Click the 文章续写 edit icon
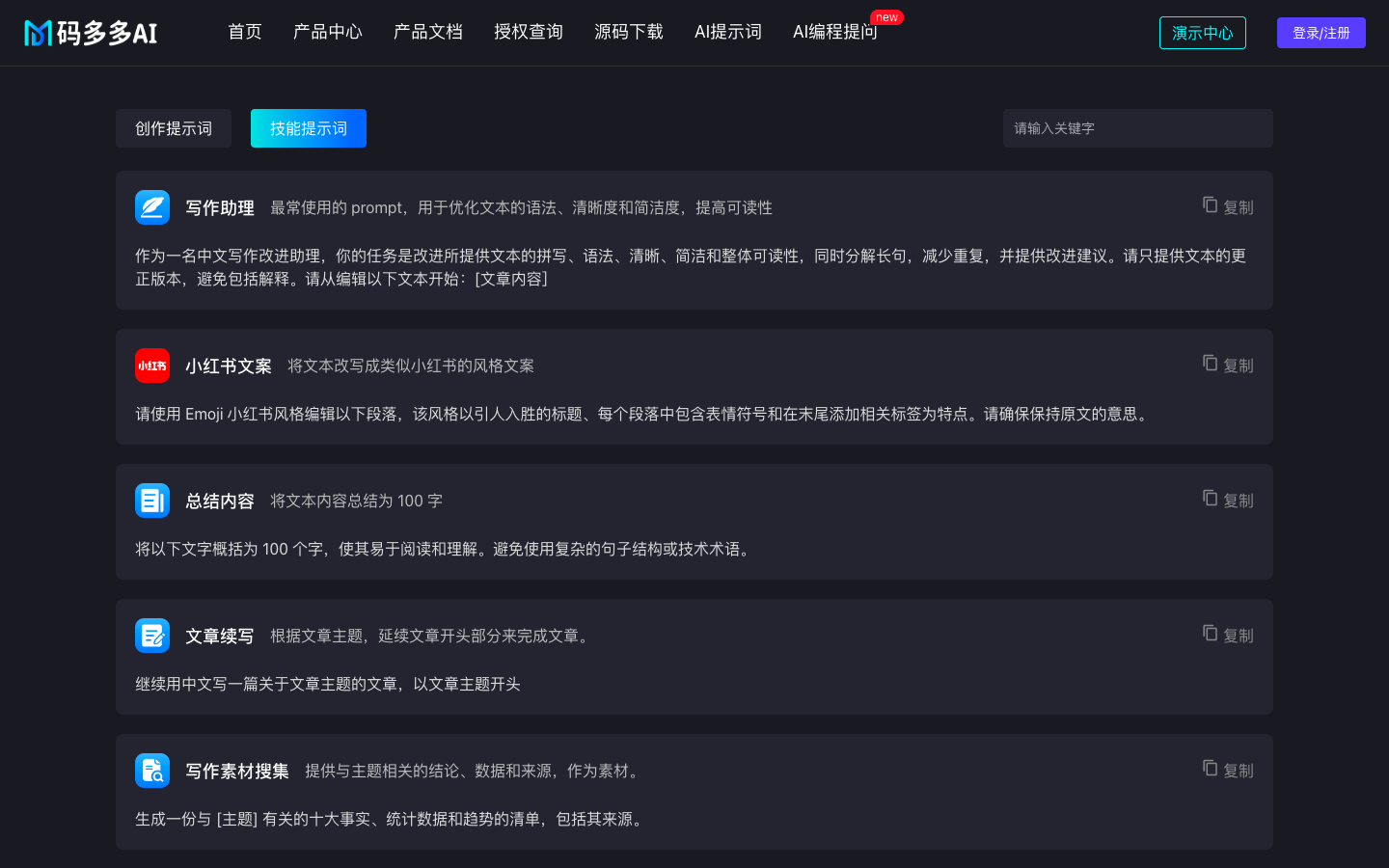This screenshot has width=1389, height=868. [151, 636]
